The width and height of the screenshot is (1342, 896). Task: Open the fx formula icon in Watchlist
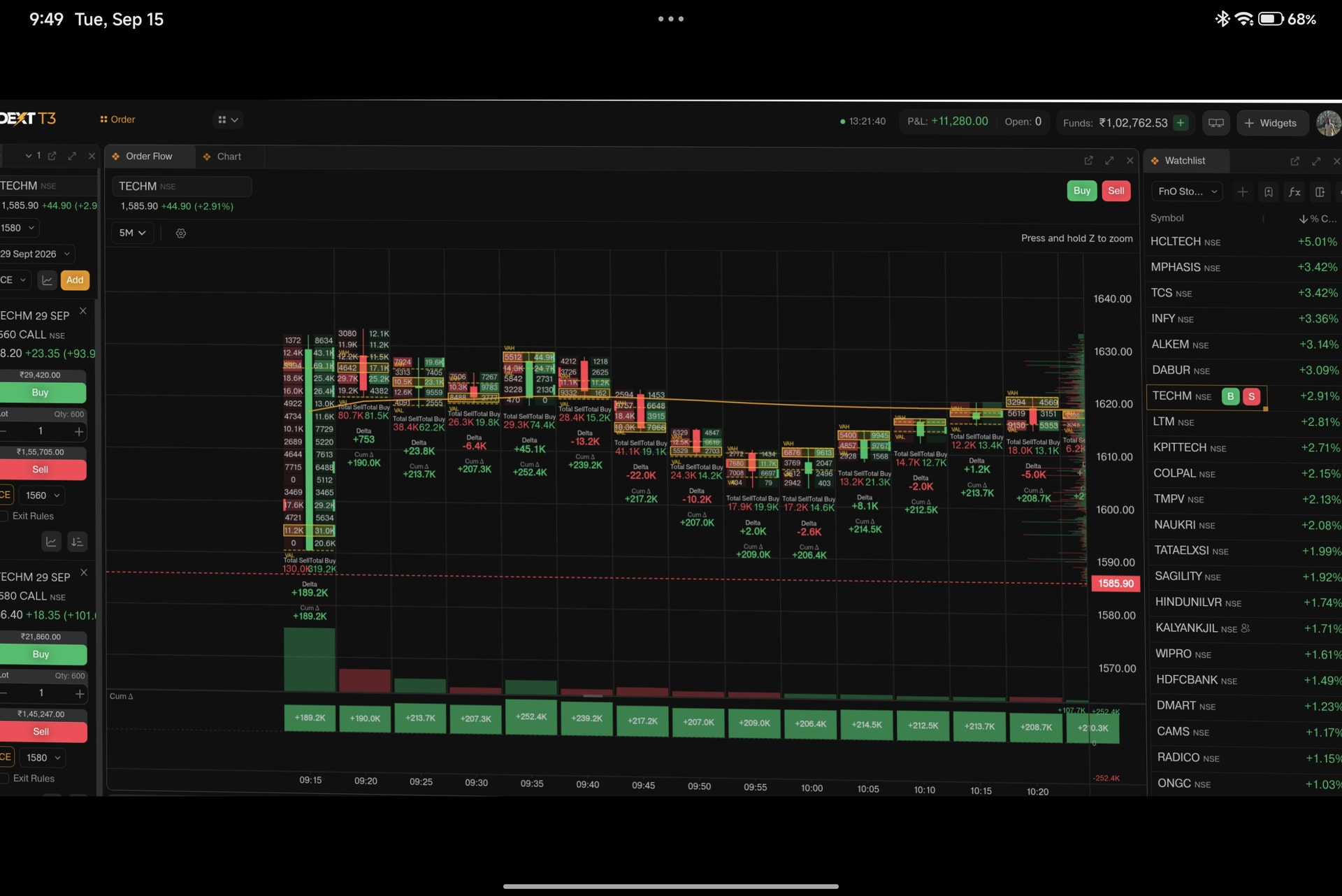[1294, 192]
